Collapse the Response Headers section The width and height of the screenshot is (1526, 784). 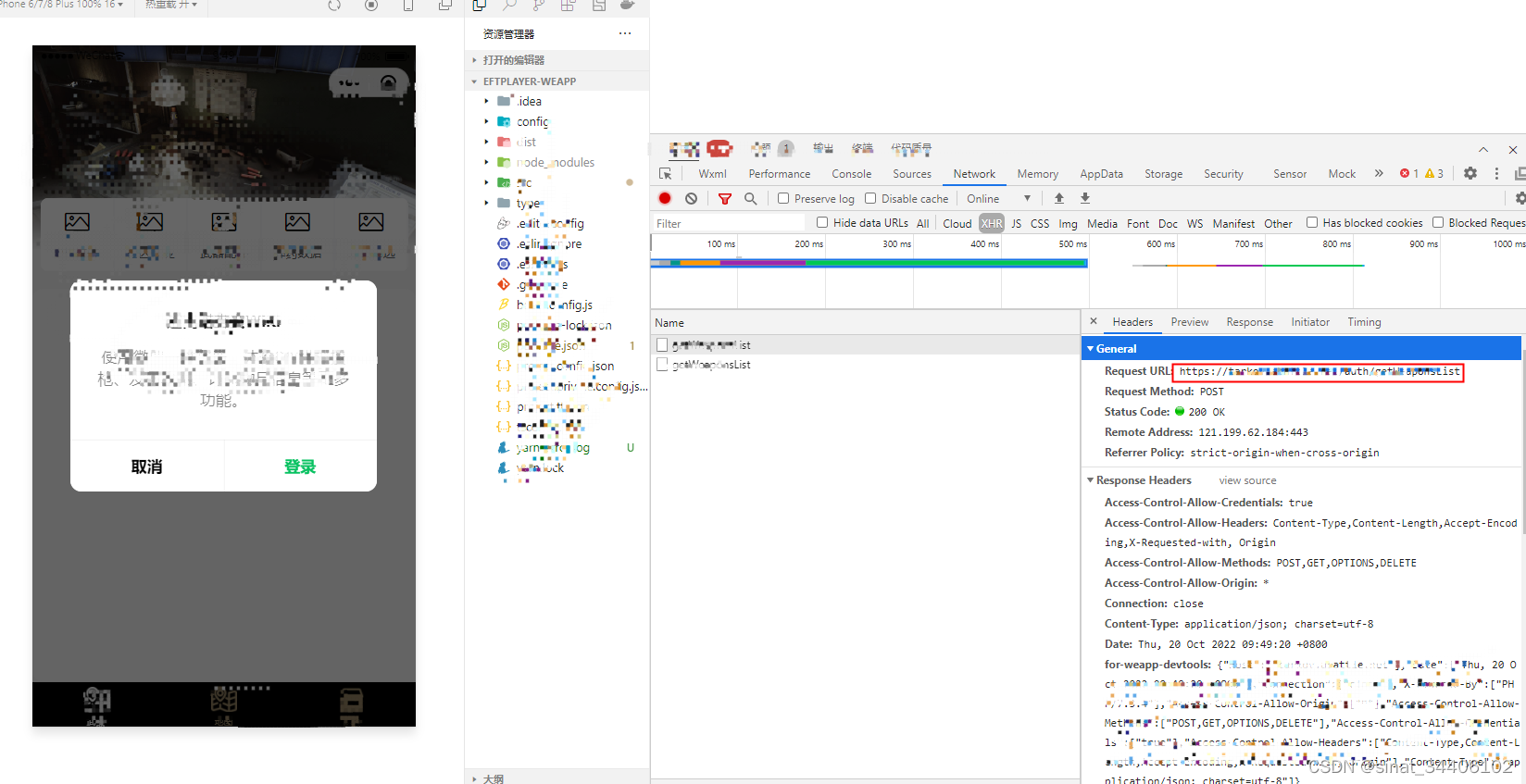pos(1091,480)
